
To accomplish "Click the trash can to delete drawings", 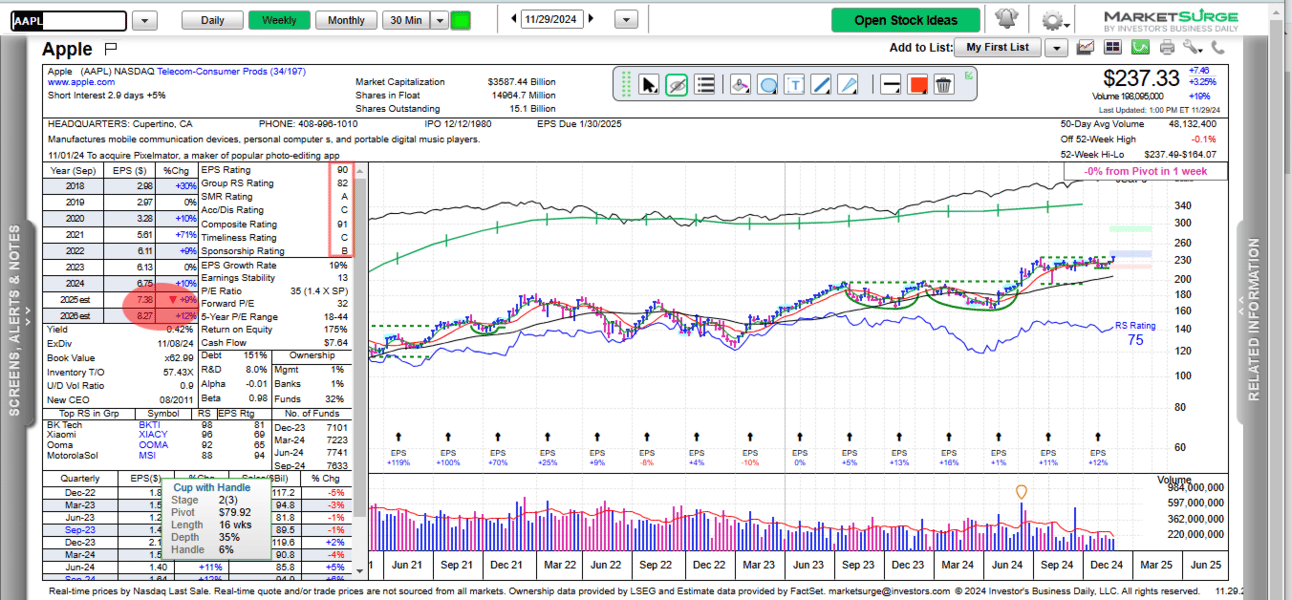I will coord(943,85).
